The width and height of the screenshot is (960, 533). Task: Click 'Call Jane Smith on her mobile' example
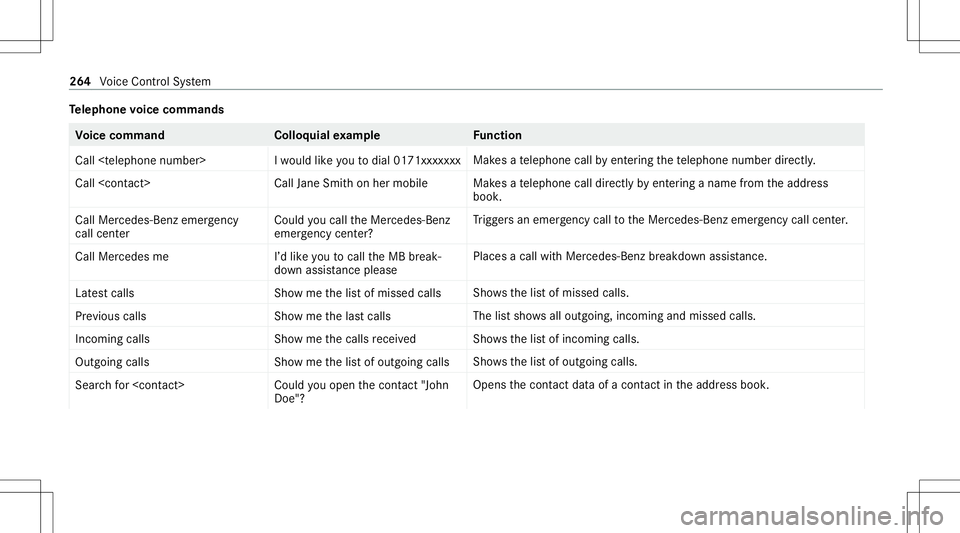pos(351,183)
